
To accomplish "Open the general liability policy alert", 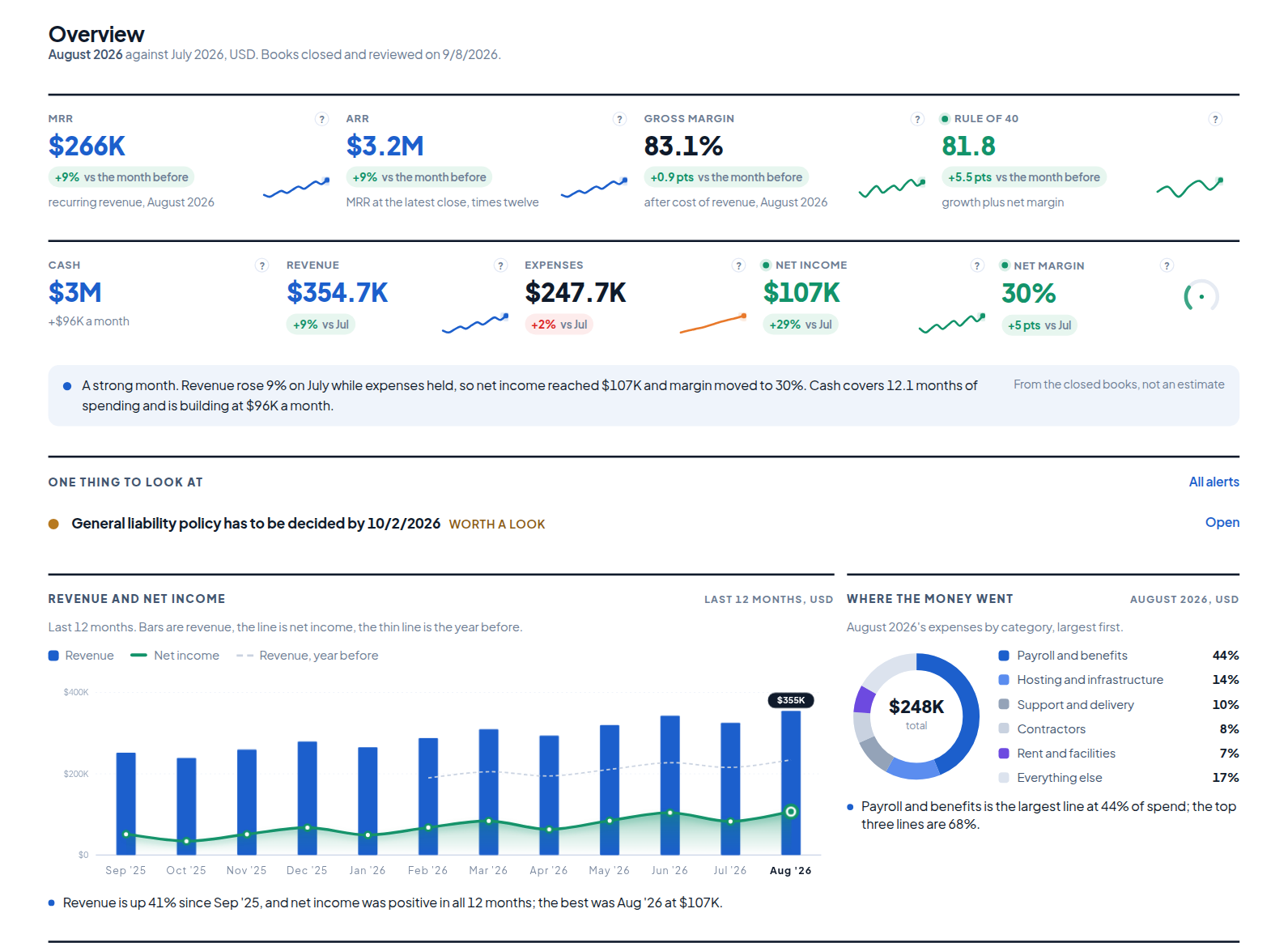I will (x=1222, y=522).
